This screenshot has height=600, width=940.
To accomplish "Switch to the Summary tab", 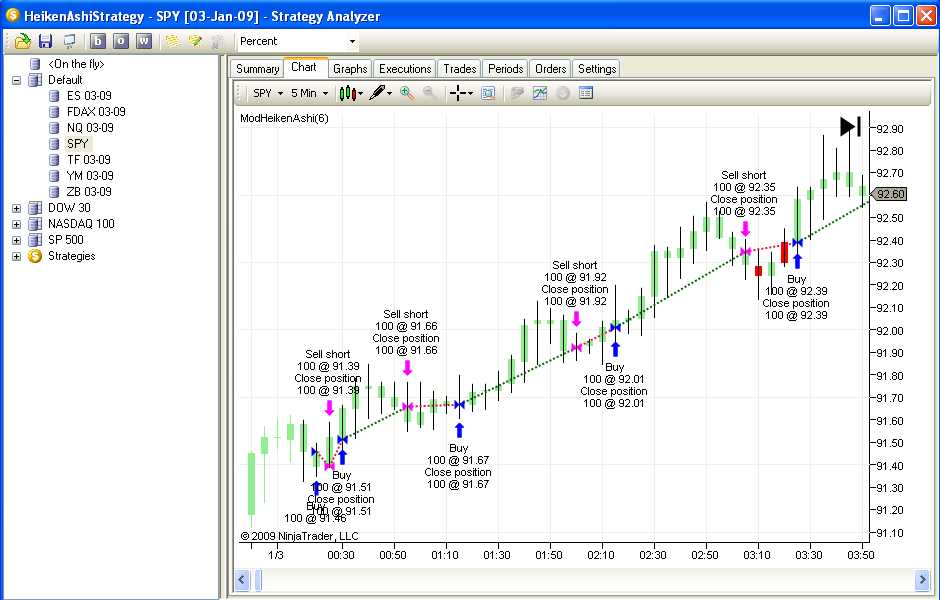I will 257,69.
